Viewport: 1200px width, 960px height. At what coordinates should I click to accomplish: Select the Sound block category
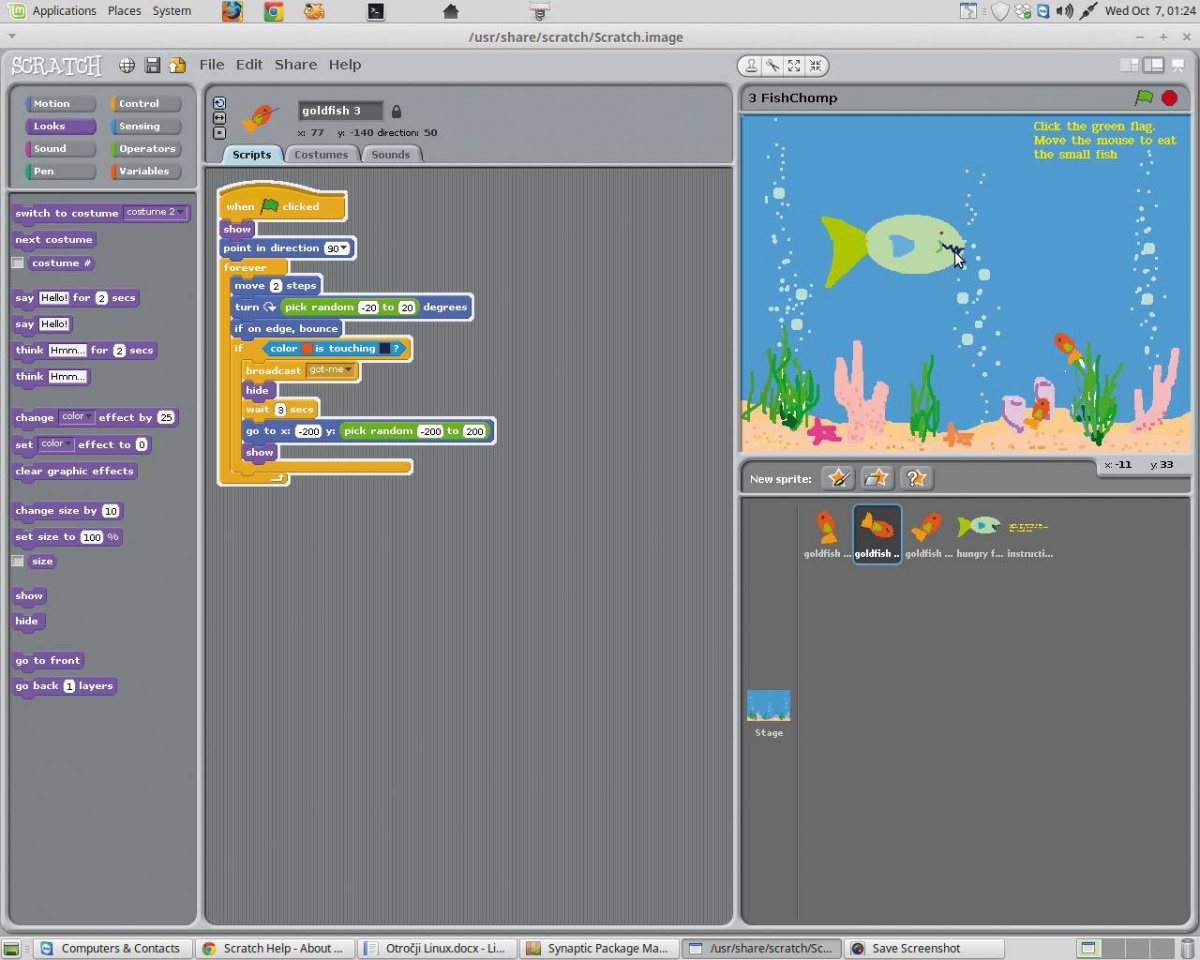click(x=60, y=149)
